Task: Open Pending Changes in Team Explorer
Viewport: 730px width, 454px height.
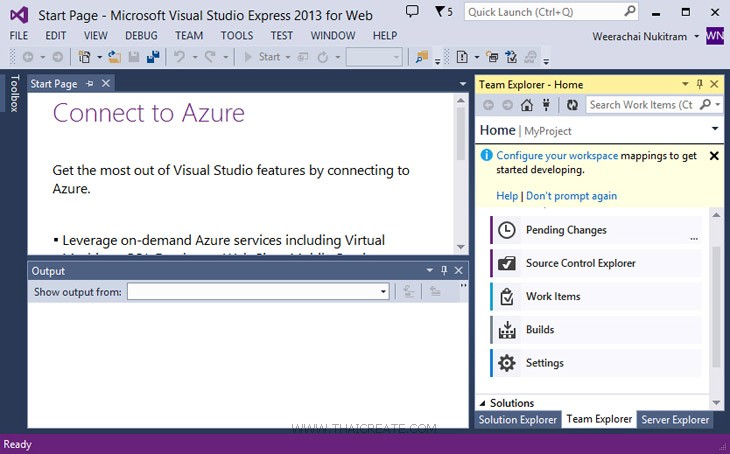Action: coord(596,230)
